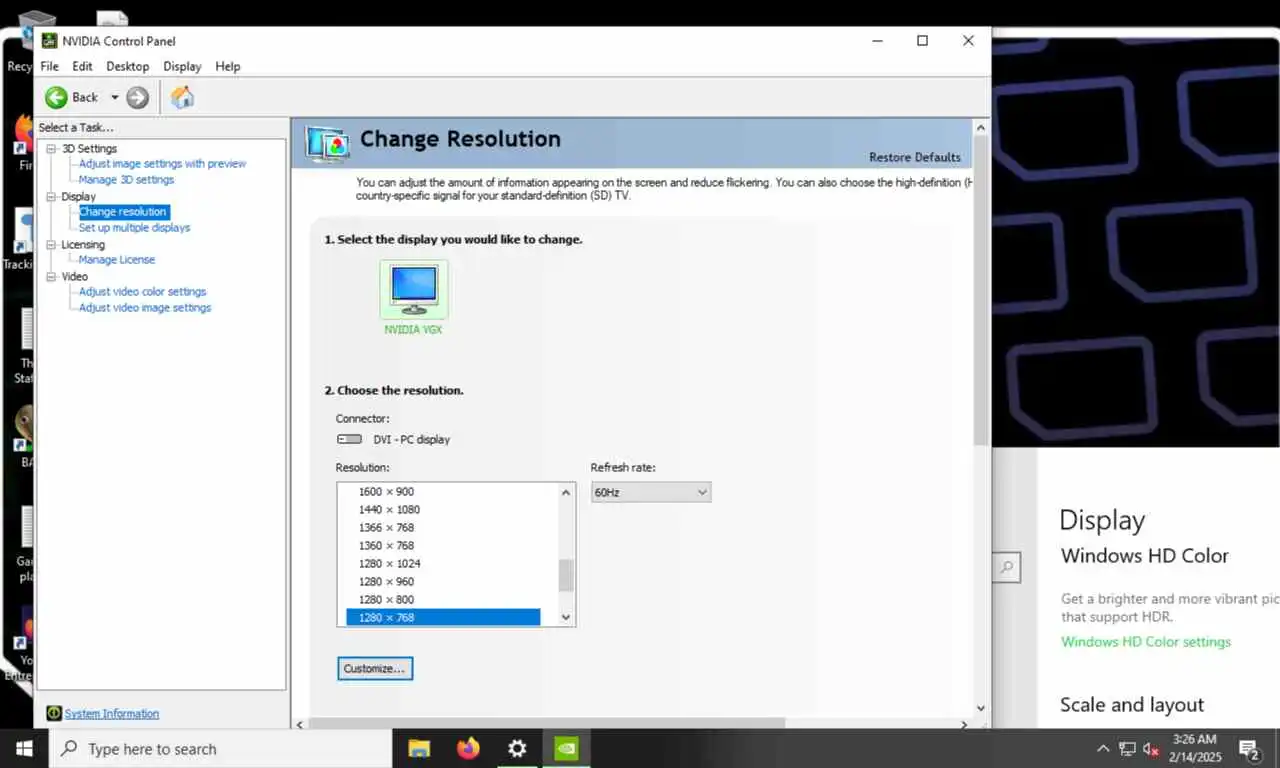Click the network tray icon
This screenshot has height=768, width=1280.
pyautogui.click(x=1127, y=748)
